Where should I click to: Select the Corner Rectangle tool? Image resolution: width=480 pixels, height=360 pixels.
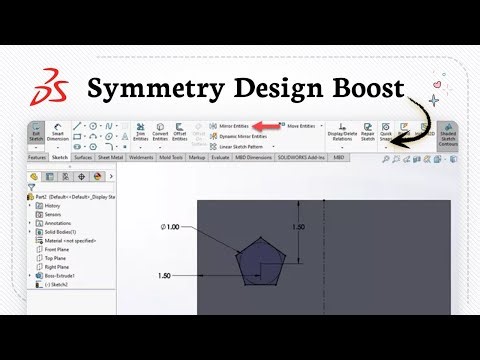77,136
